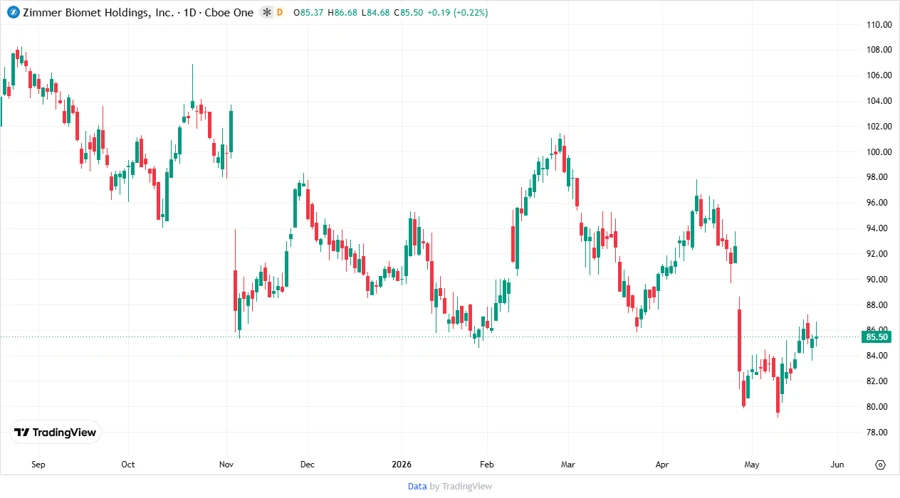Click the Feb label on time axis
Viewport: 900px width, 498px height.
coord(487,464)
